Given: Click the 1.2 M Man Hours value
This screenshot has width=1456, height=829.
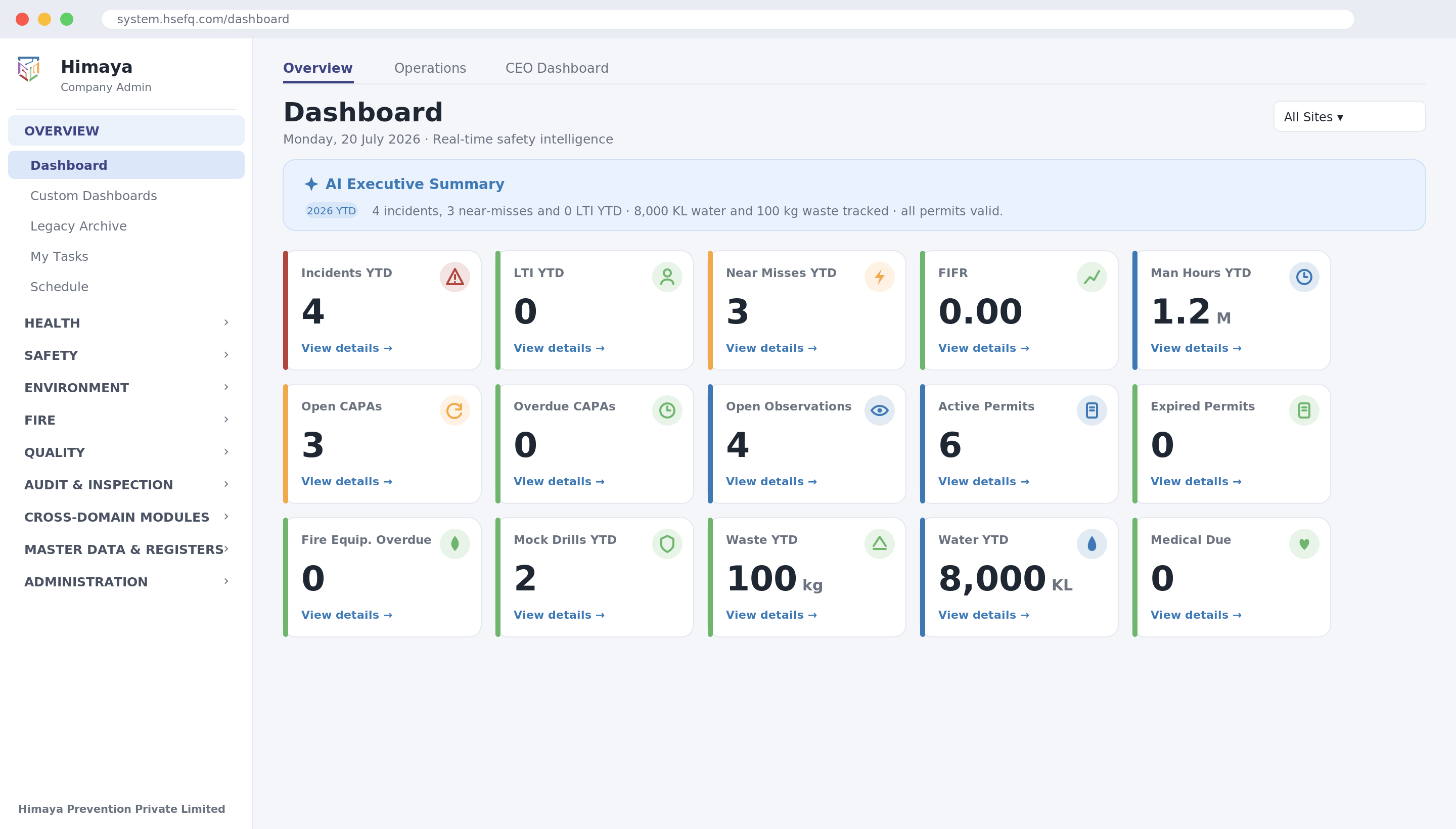Looking at the screenshot, I should [1191, 312].
